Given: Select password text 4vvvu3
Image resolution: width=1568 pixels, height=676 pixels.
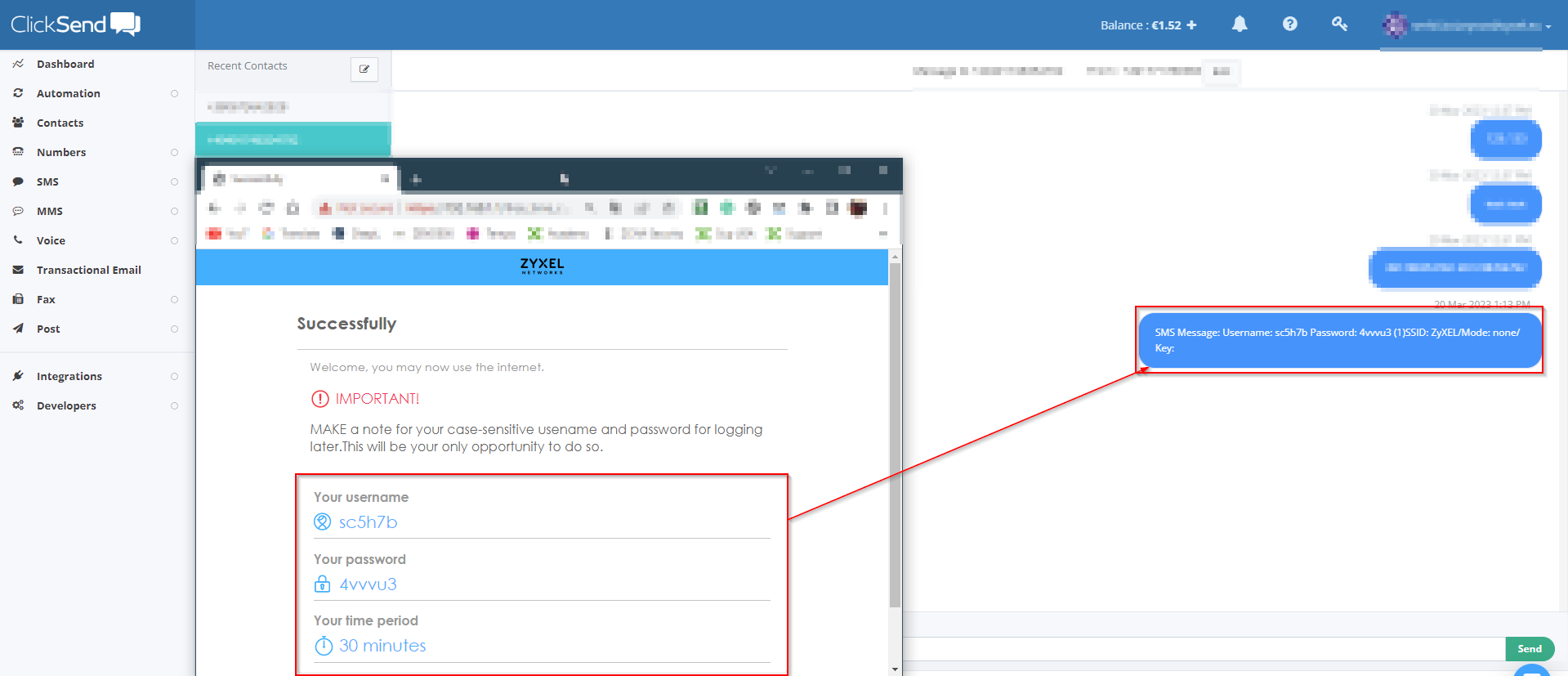Looking at the screenshot, I should [x=369, y=584].
